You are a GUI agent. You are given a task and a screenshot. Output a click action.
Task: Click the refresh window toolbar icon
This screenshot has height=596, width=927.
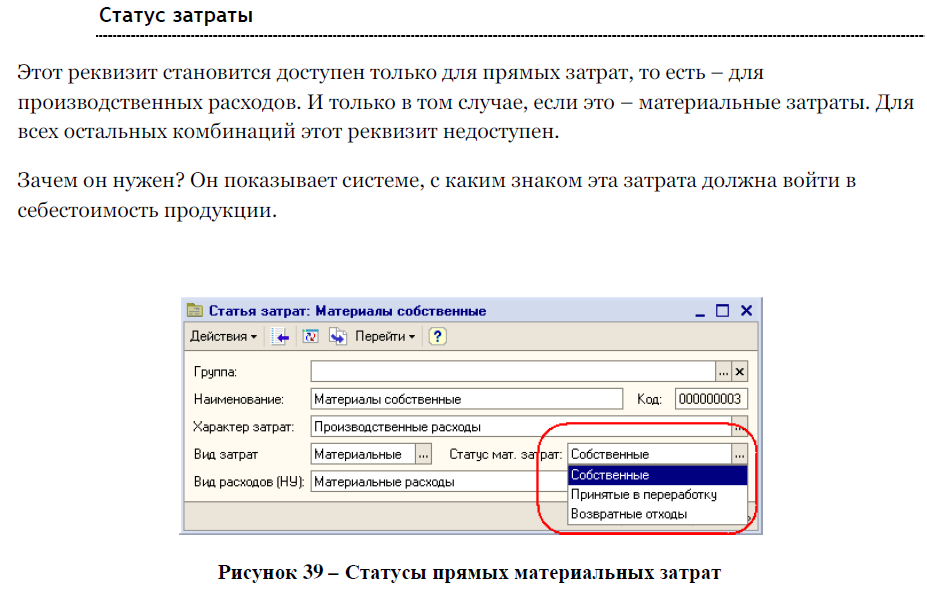[310, 336]
